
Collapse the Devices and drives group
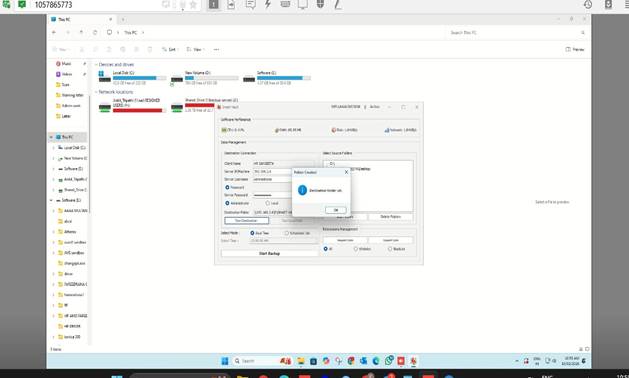point(96,65)
